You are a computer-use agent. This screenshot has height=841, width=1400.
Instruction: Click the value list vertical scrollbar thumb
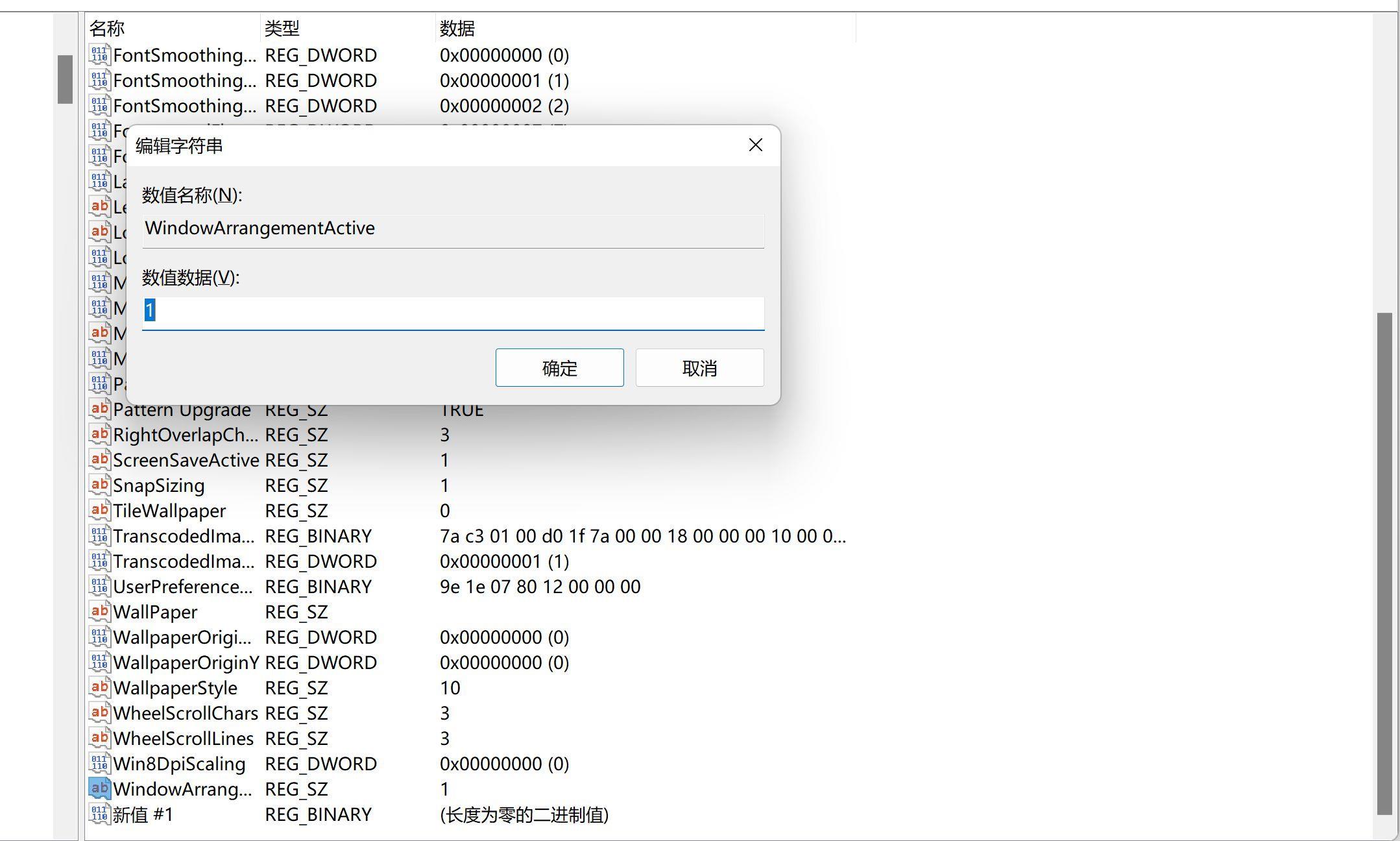click(1384, 563)
